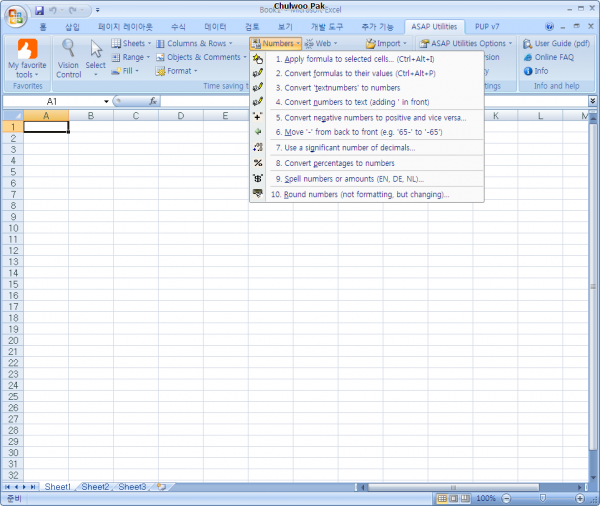
Task: Select cell A1
Action: pos(46,127)
